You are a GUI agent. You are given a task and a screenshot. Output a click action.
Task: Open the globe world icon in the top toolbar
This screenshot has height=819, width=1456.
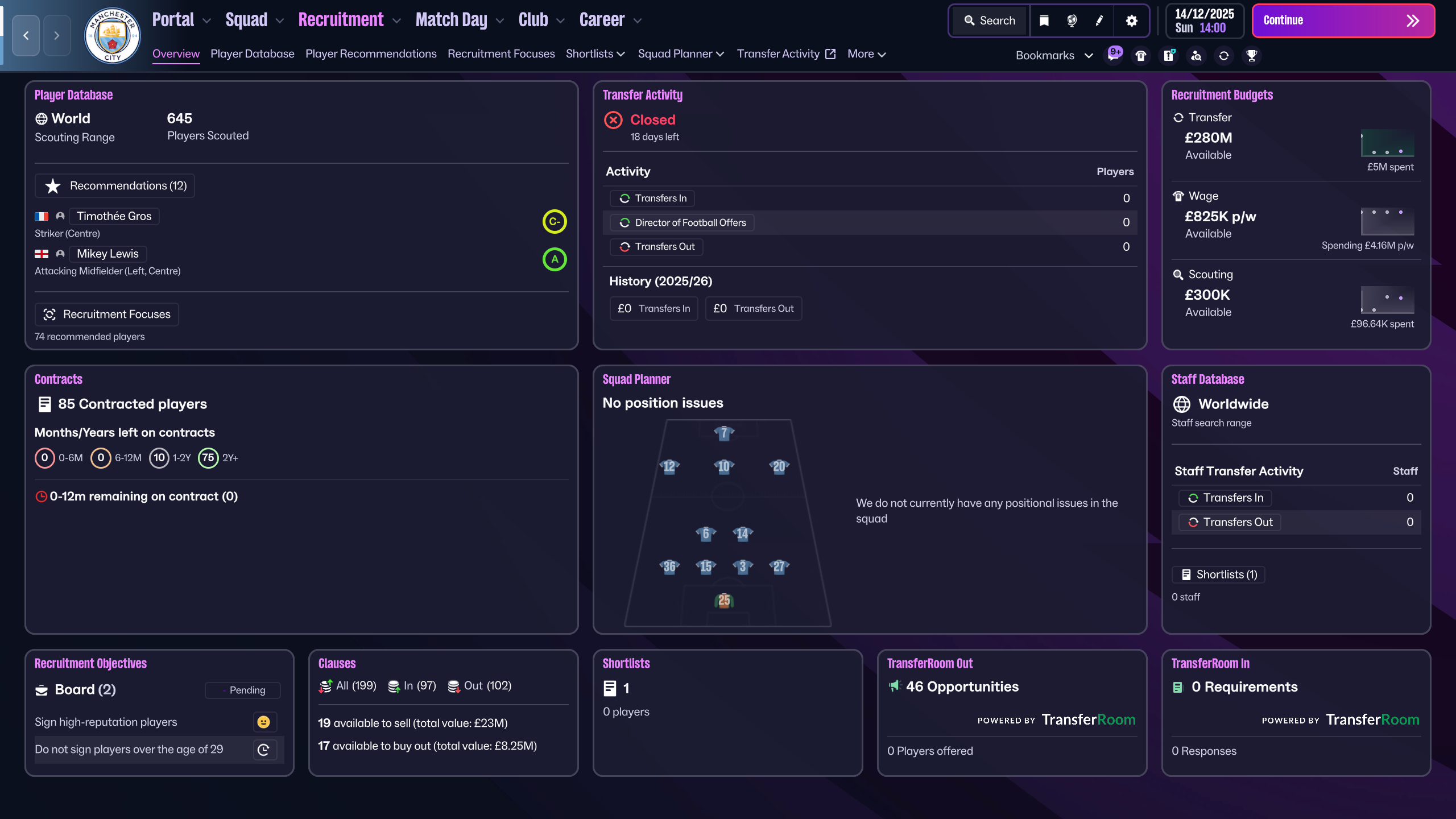1072,20
